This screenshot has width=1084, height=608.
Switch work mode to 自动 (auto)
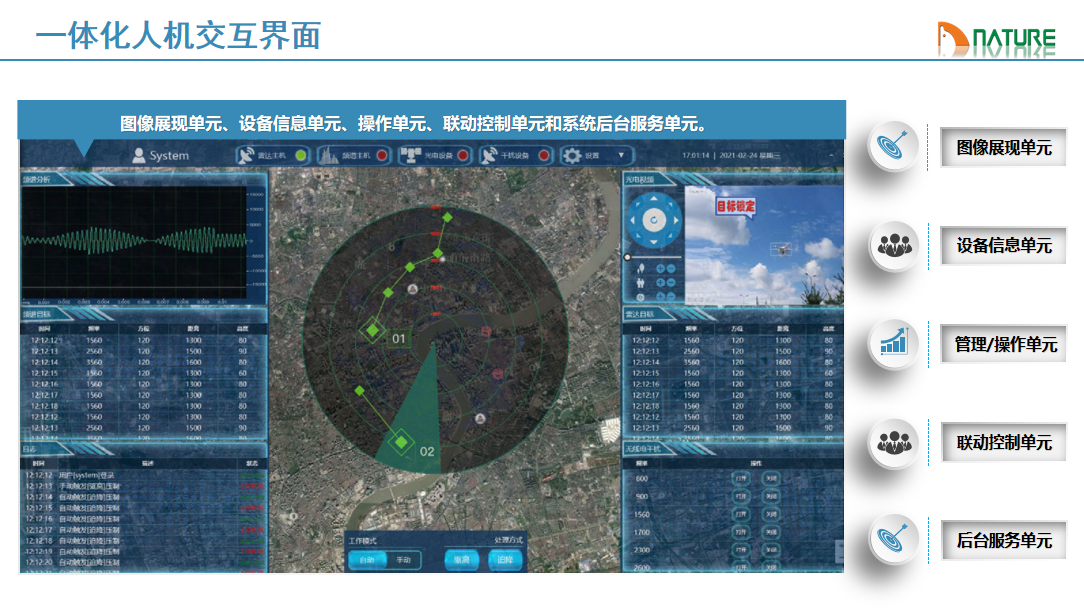pos(368,560)
